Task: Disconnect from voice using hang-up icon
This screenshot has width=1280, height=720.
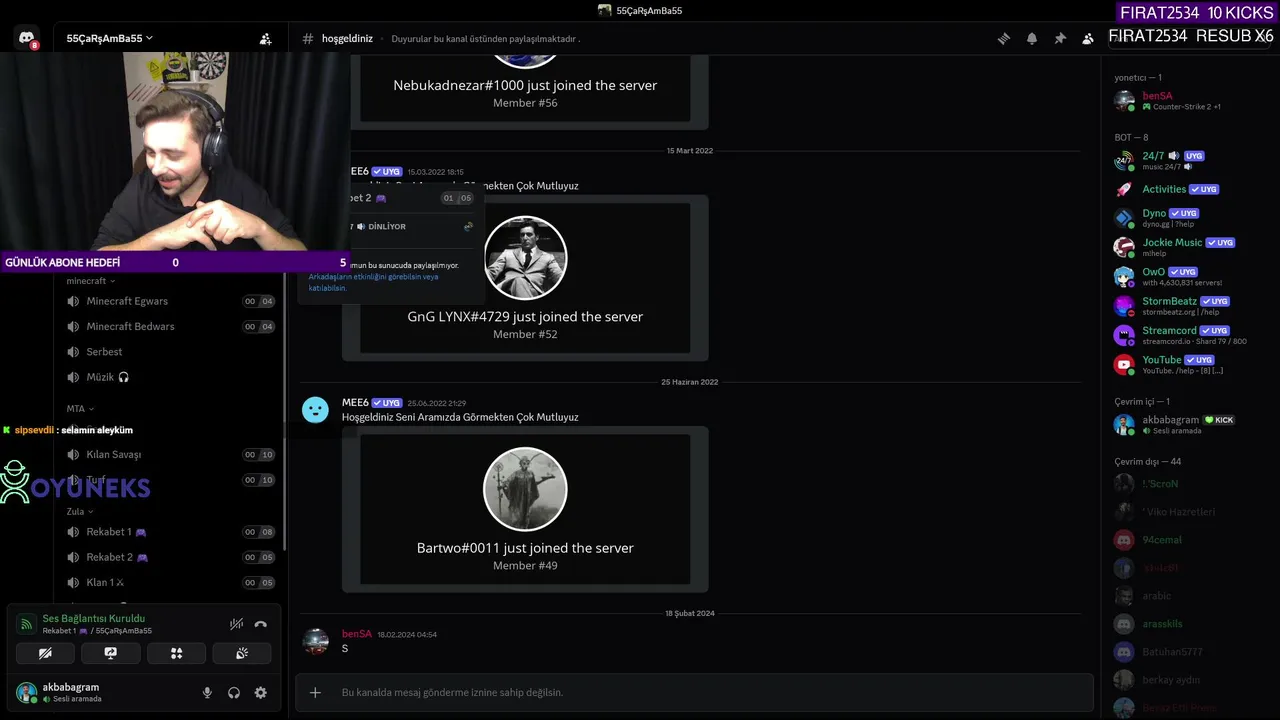Action: pos(261,624)
